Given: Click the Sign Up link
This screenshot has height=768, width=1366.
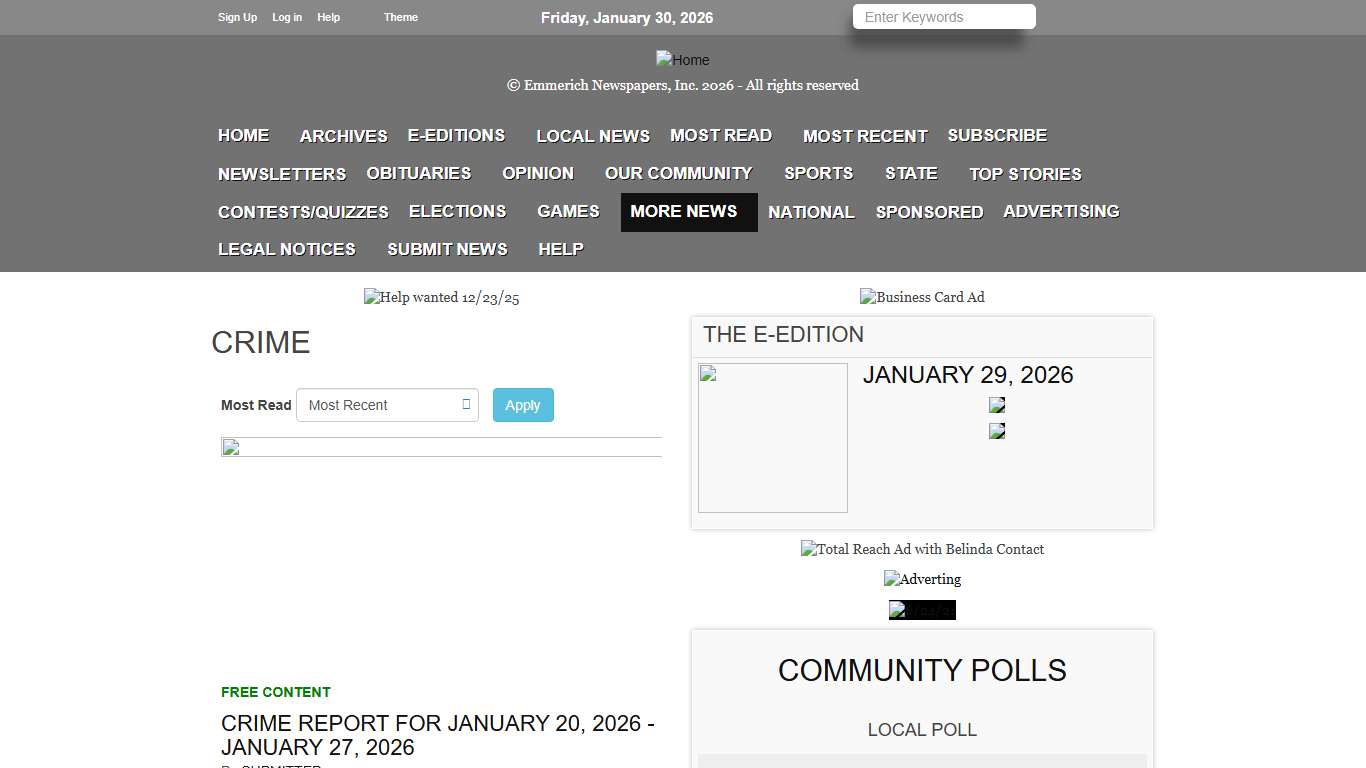Looking at the screenshot, I should click(237, 17).
